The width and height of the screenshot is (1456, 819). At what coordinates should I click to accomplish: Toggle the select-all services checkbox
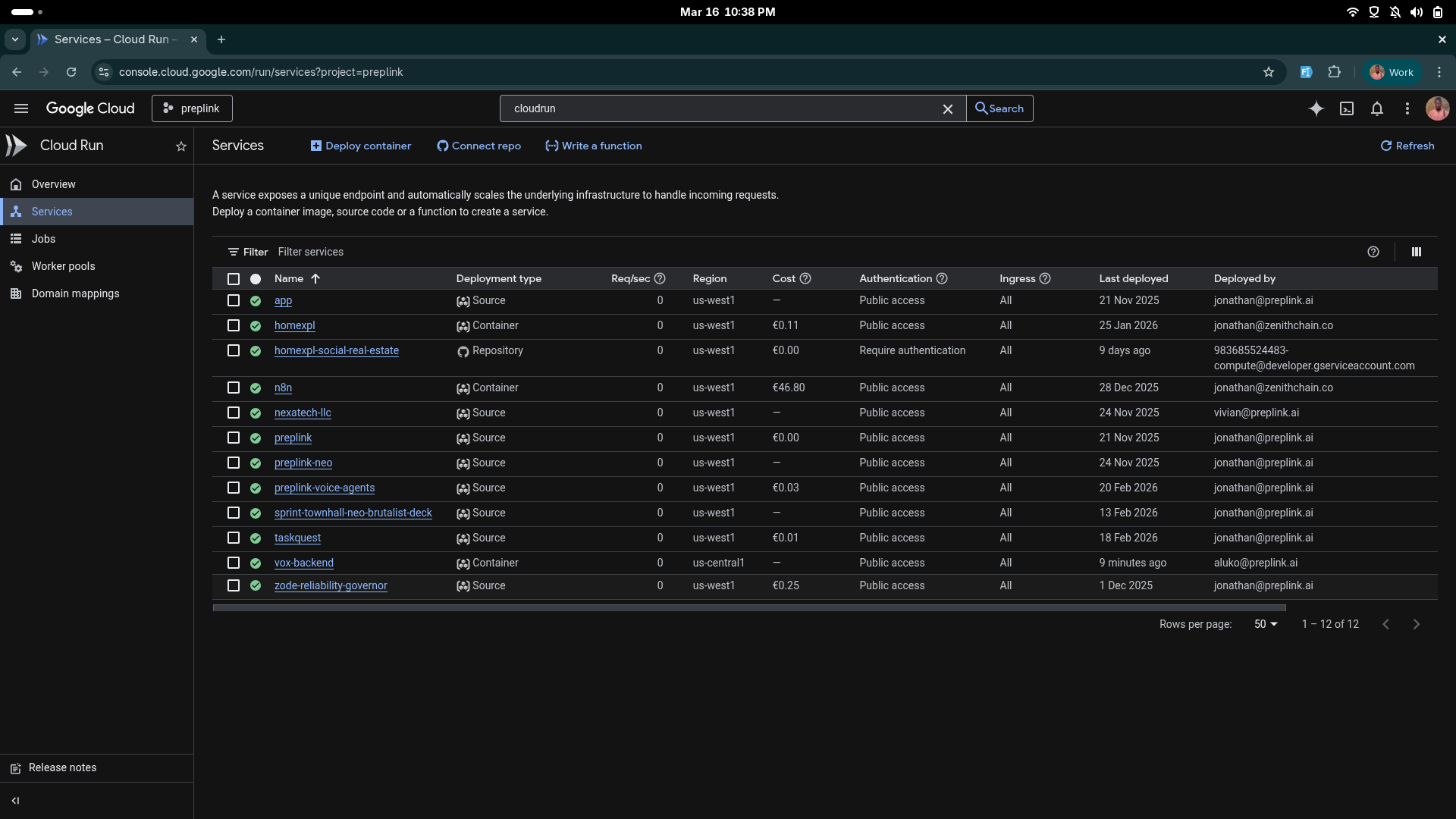pos(234,279)
